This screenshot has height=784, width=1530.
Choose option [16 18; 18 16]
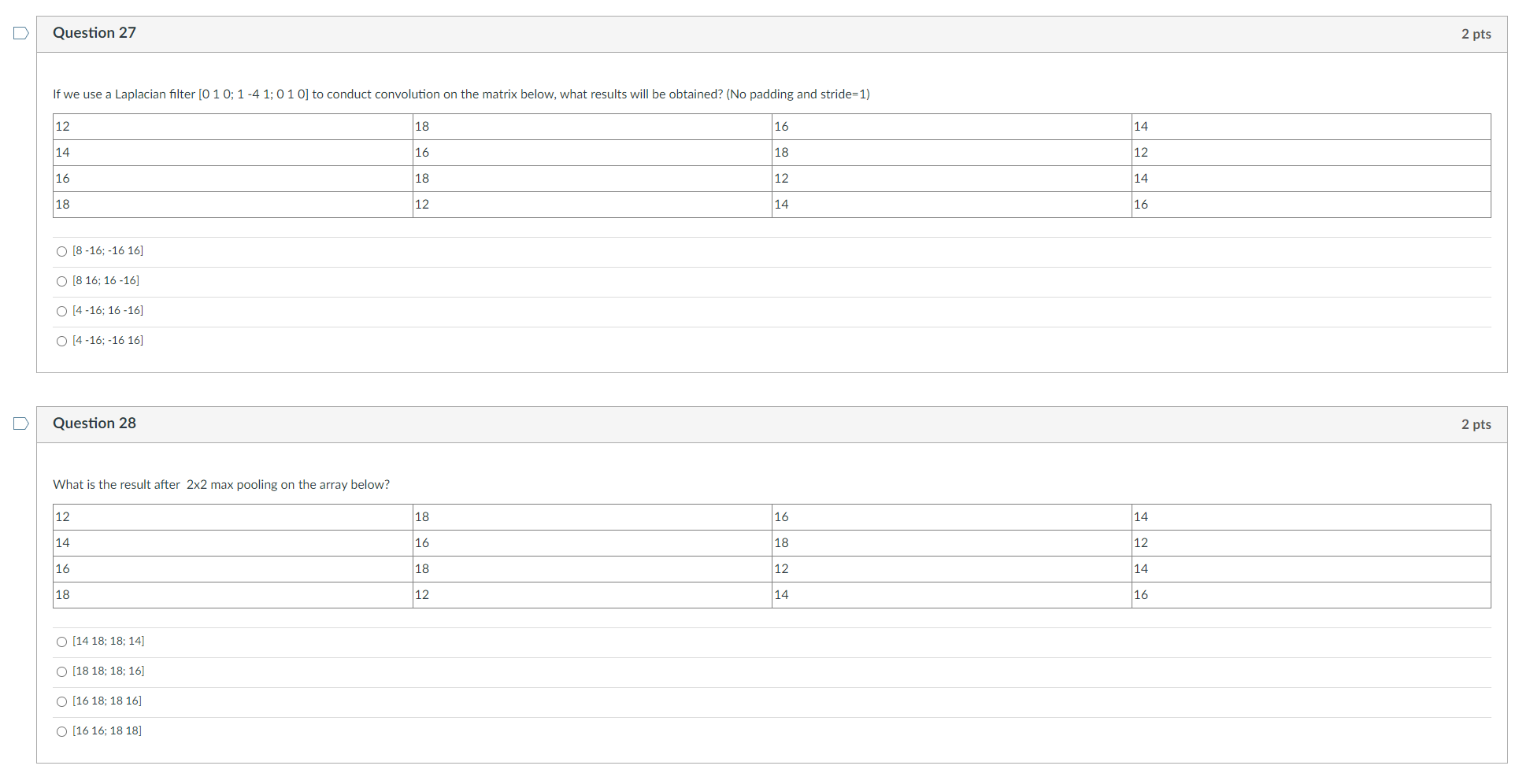[61, 701]
